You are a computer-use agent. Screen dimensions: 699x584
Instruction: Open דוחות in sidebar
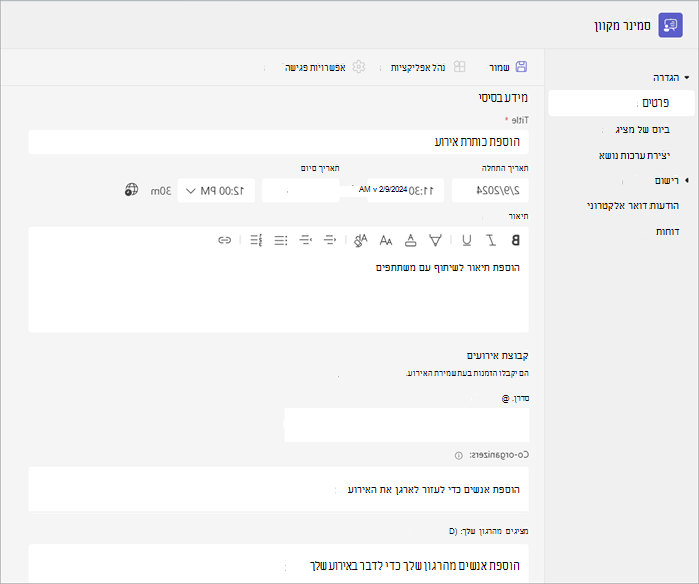667,231
